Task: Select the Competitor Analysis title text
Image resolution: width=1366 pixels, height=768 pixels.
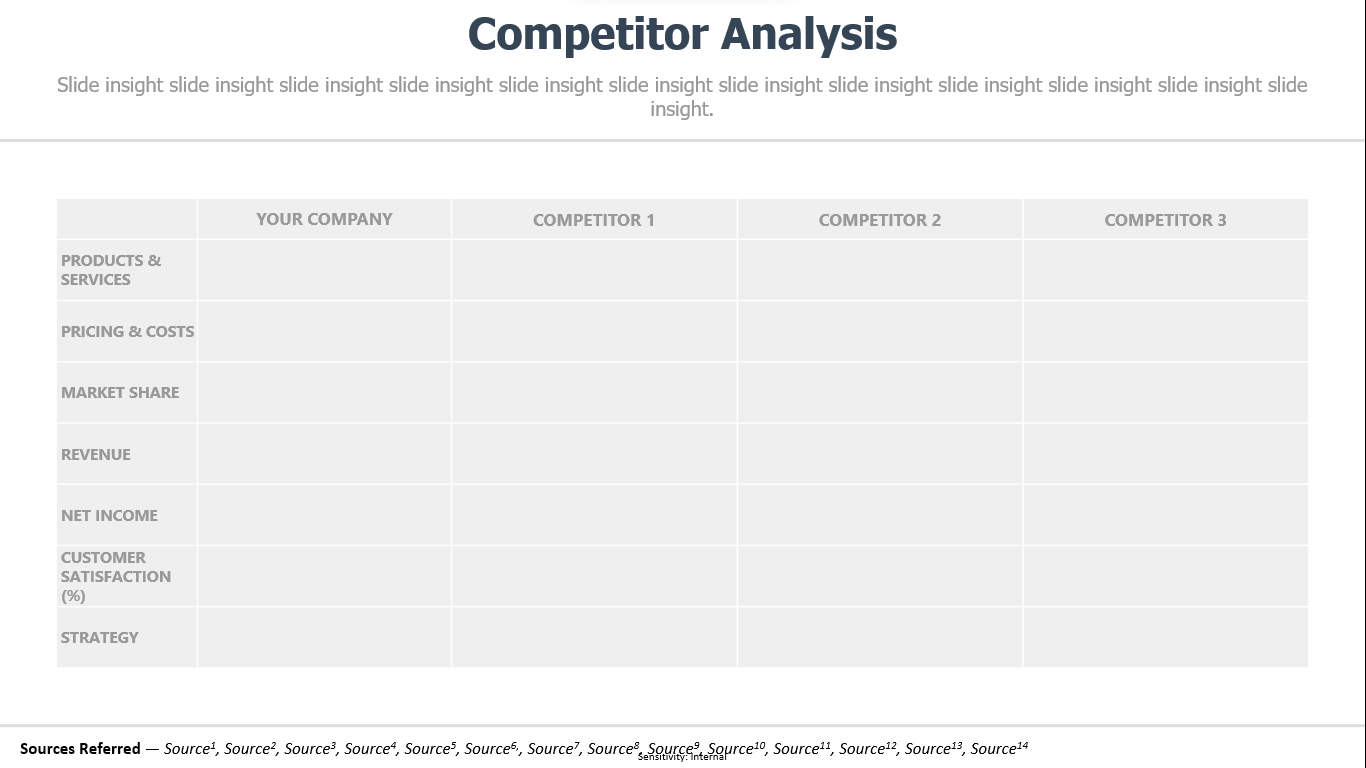Action: [x=682, y=34]
